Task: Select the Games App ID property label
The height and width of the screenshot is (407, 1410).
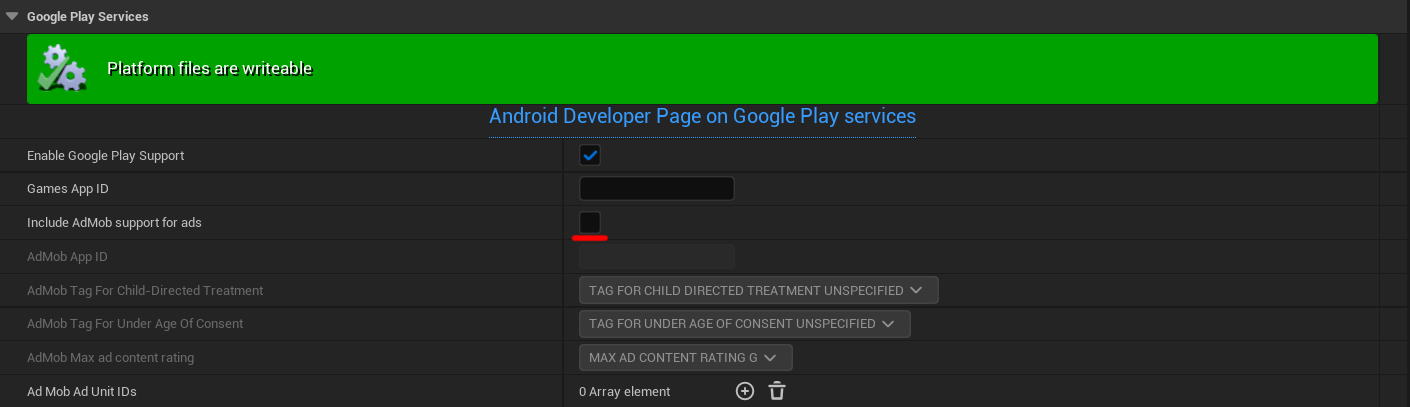Action: (68, 189)
